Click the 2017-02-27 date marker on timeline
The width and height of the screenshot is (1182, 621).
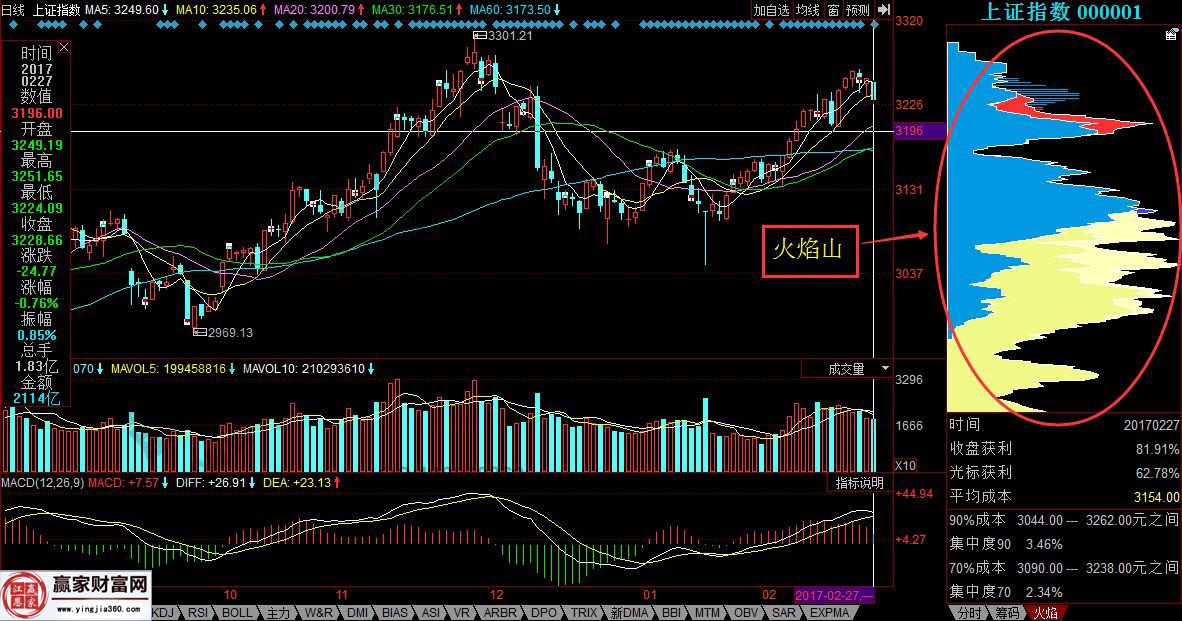click(x=833, y=594)
